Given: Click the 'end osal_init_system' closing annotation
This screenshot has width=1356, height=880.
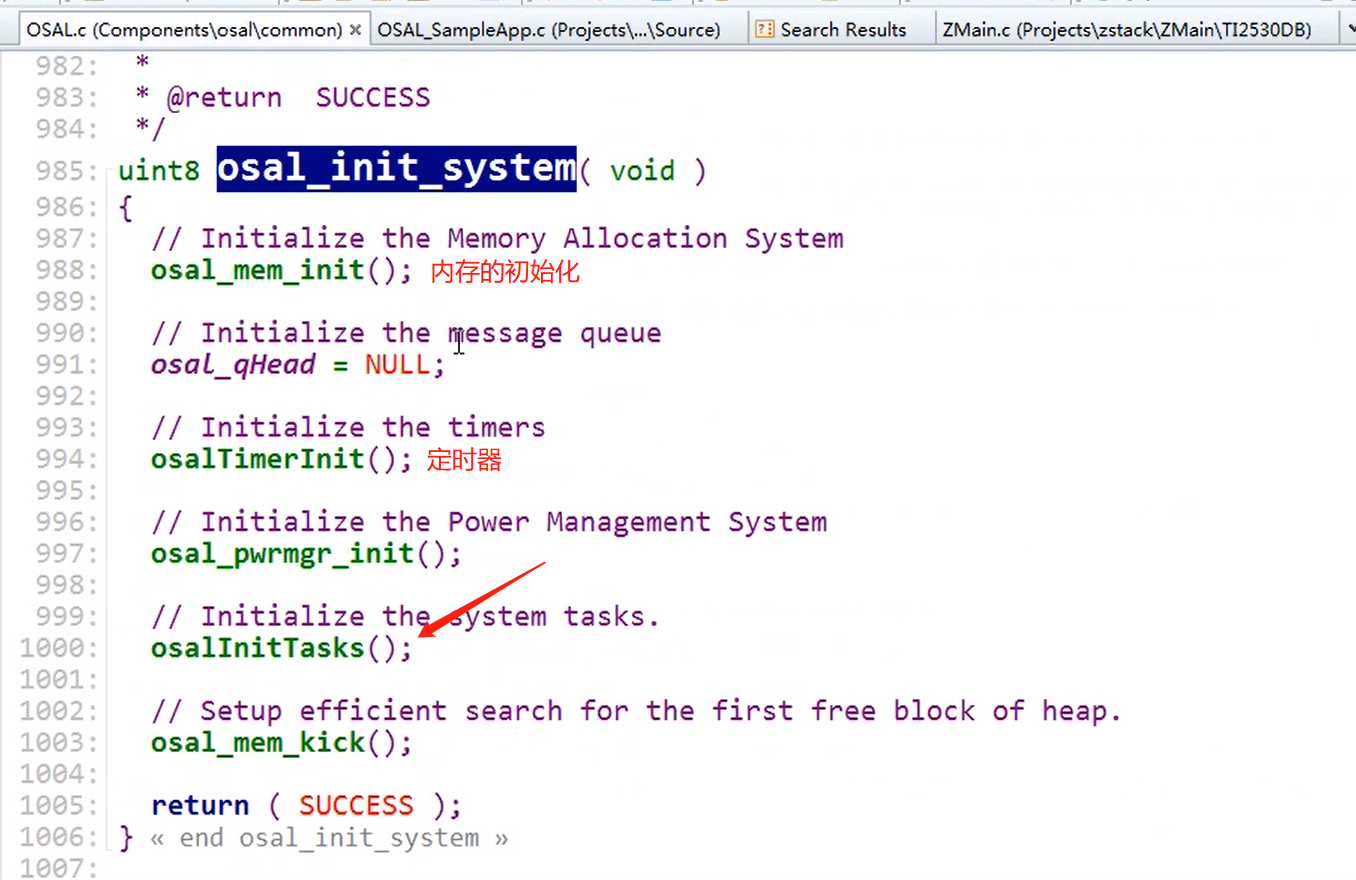Looking at the screenshot, I should click(329, 838).
